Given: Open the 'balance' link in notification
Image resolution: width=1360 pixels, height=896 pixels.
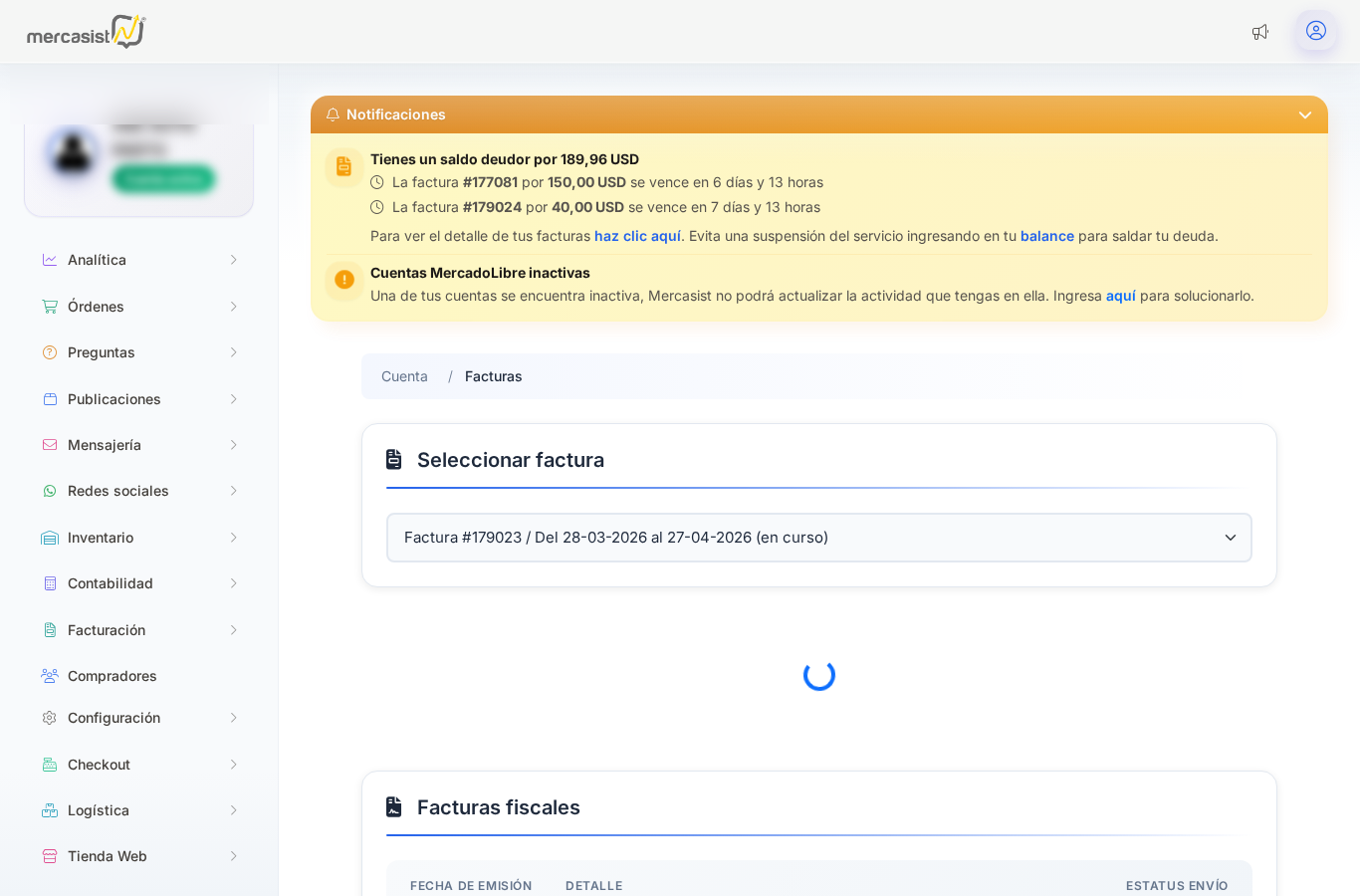Looking at the screenshot, I should click(x=1047, y=236).
